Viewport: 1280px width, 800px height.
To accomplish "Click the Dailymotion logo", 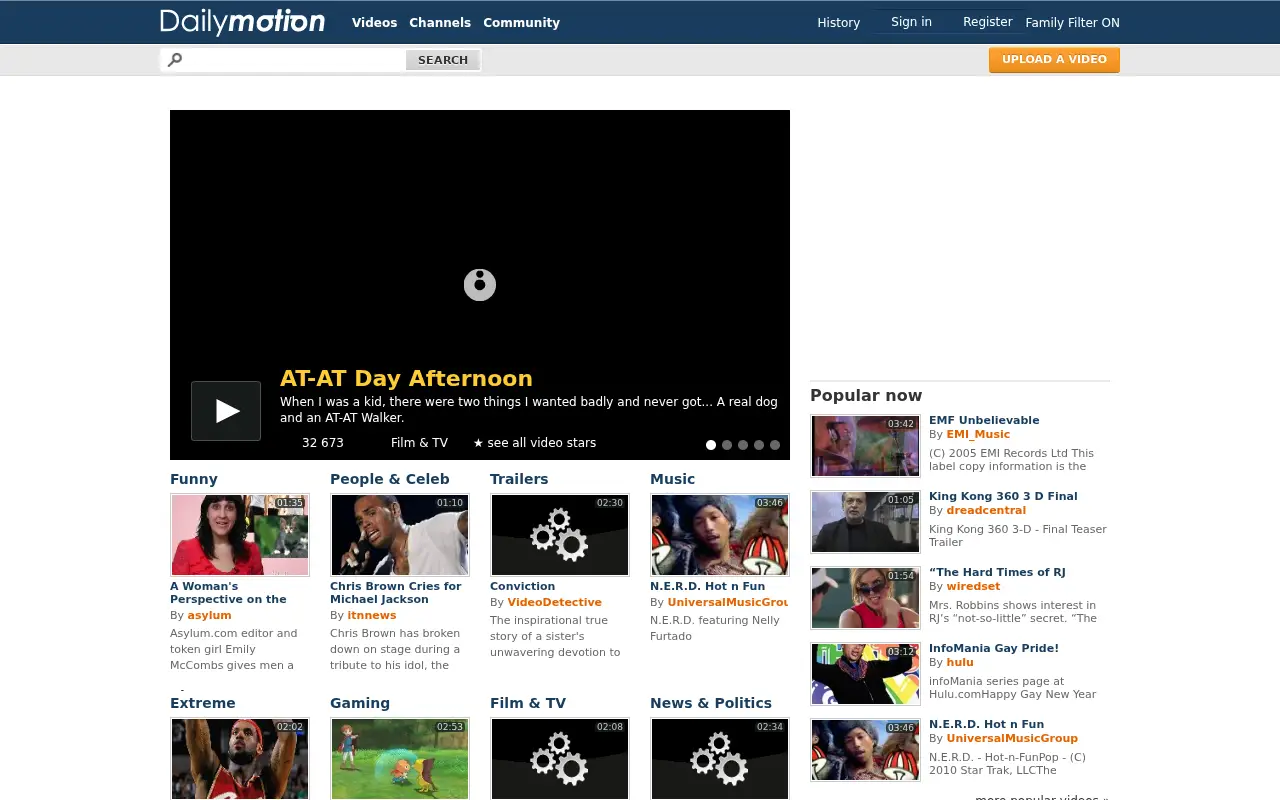I will pos(242,21).
